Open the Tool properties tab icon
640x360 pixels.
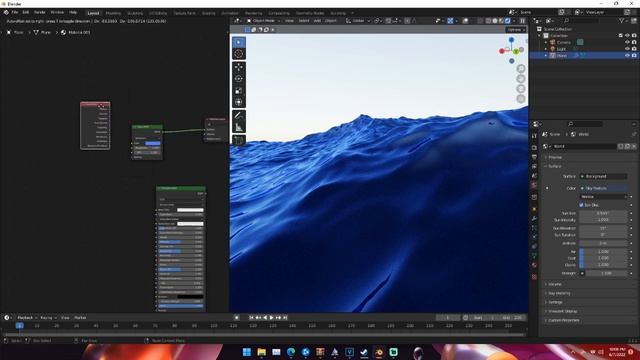pyautogui.click(x=534, y=136)
